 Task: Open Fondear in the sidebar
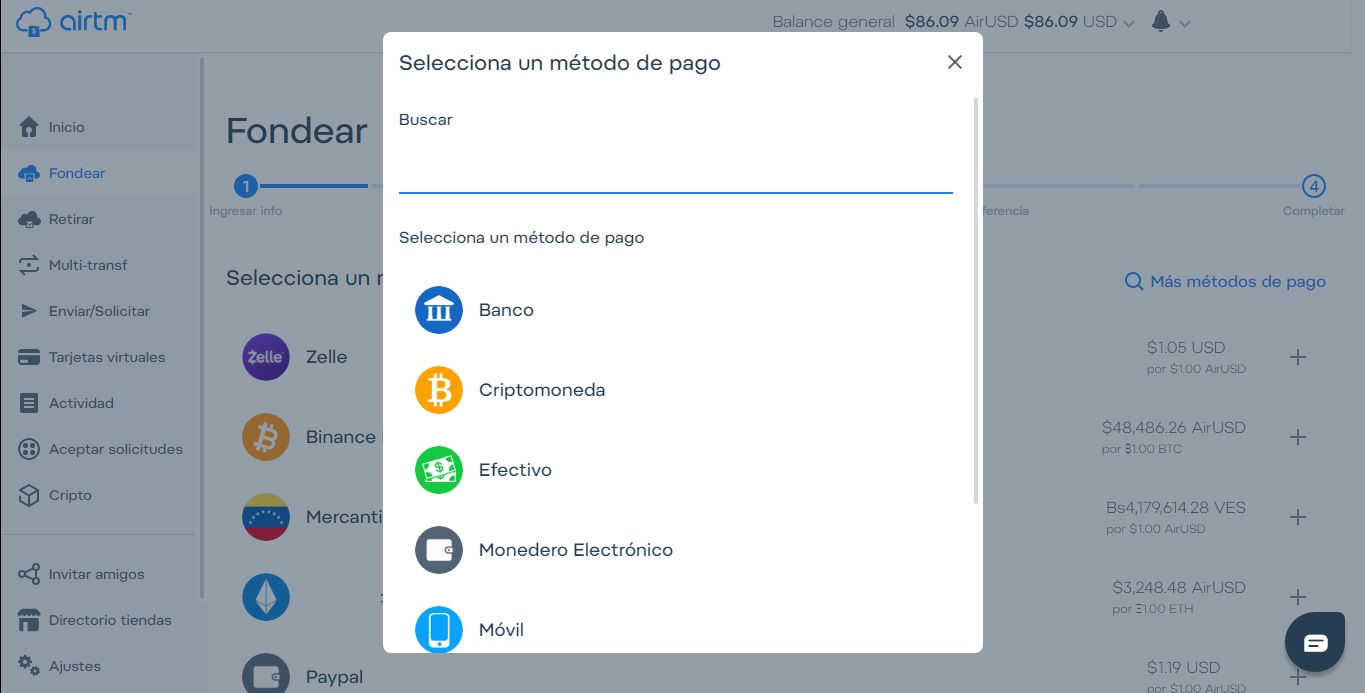coord(99,173)
